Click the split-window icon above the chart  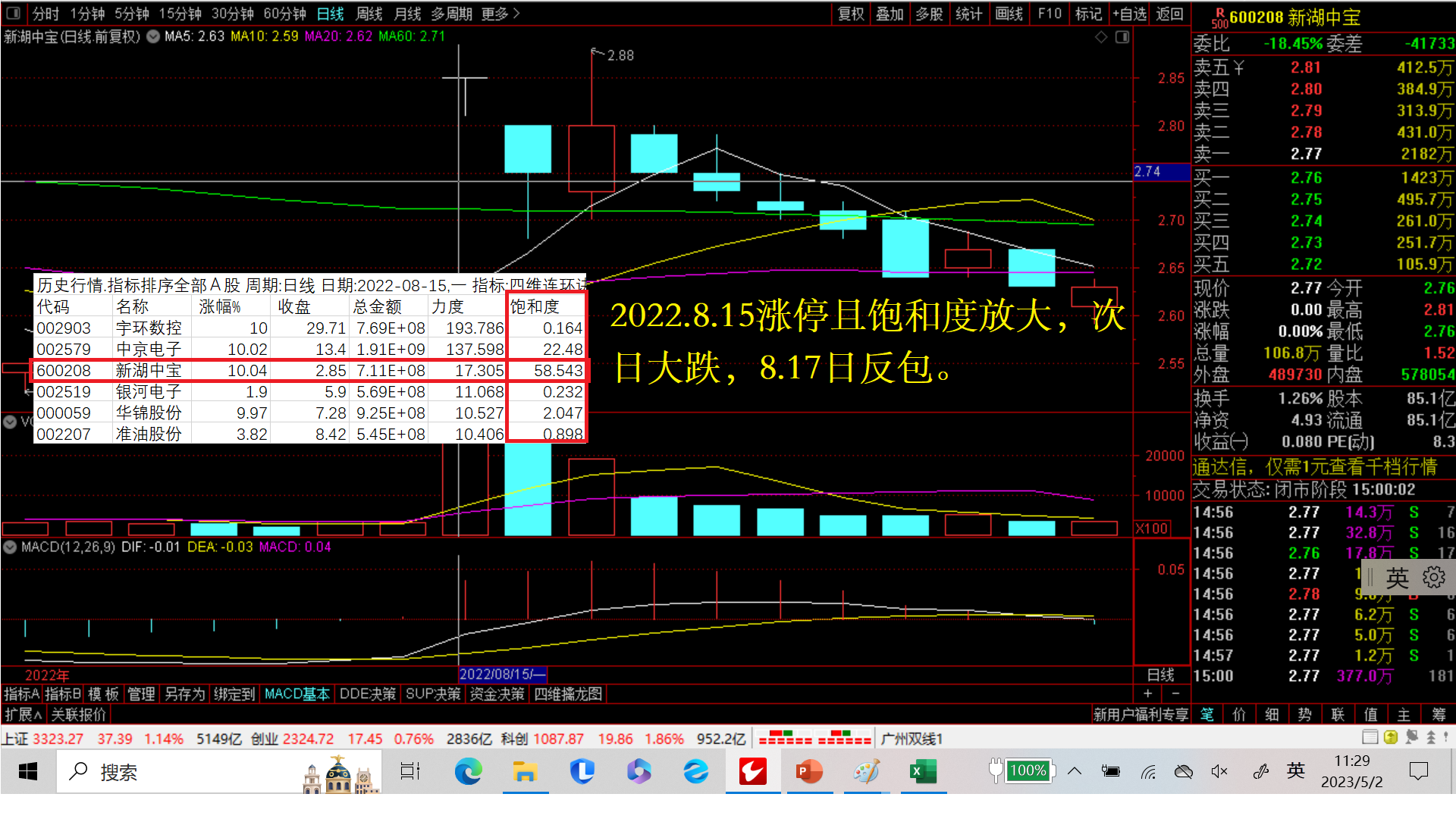[x=1122, y=36]
